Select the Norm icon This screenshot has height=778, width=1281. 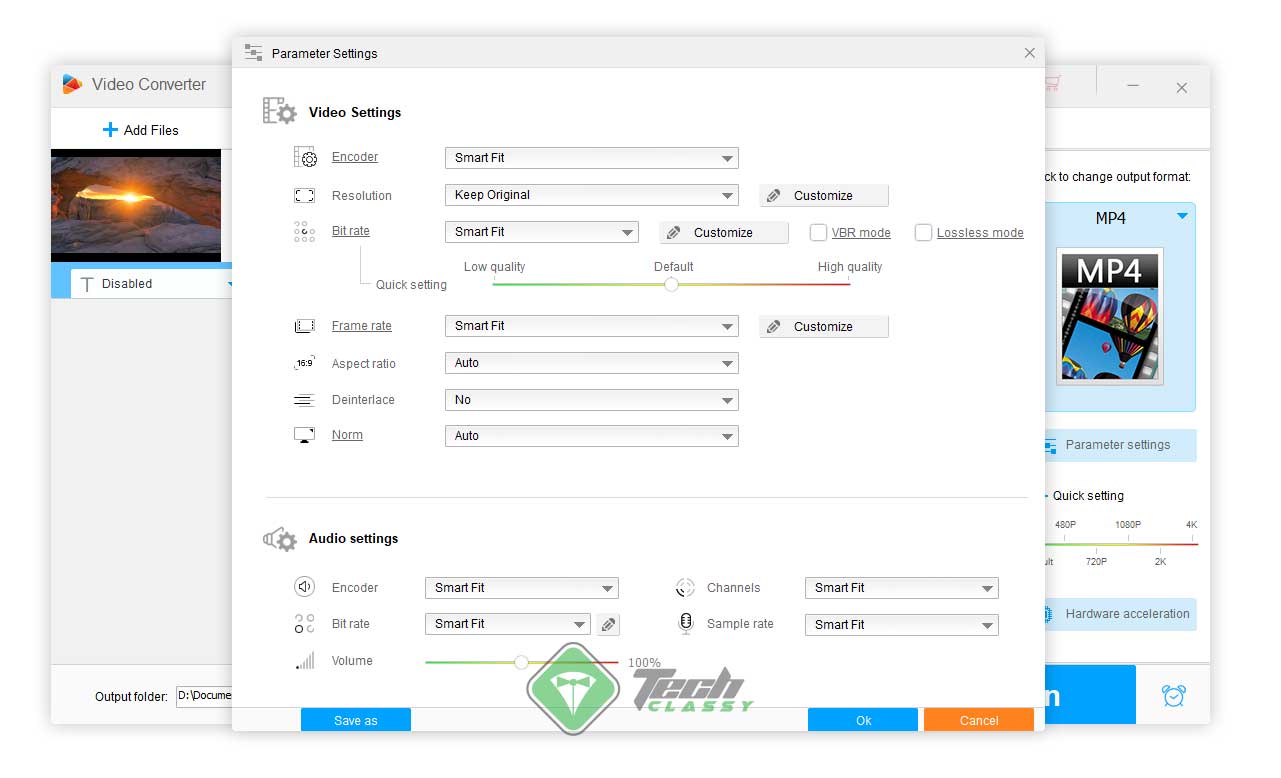(x=304, y=435)
